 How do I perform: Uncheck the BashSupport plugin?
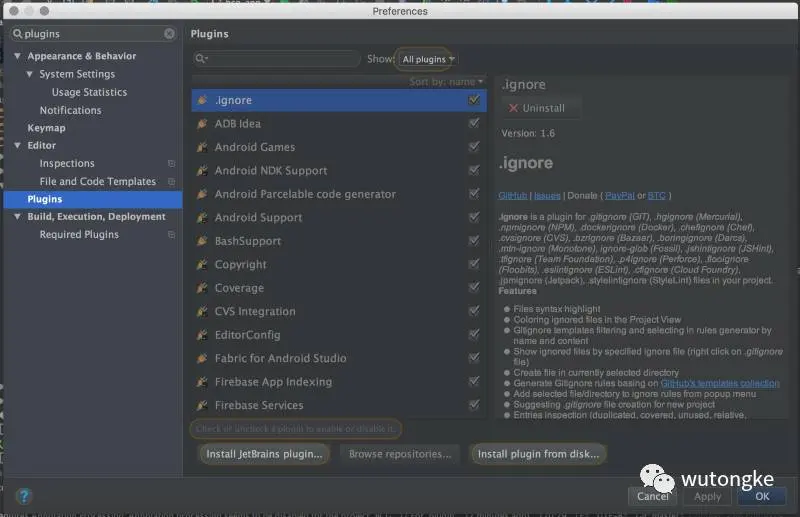(474, 240)
